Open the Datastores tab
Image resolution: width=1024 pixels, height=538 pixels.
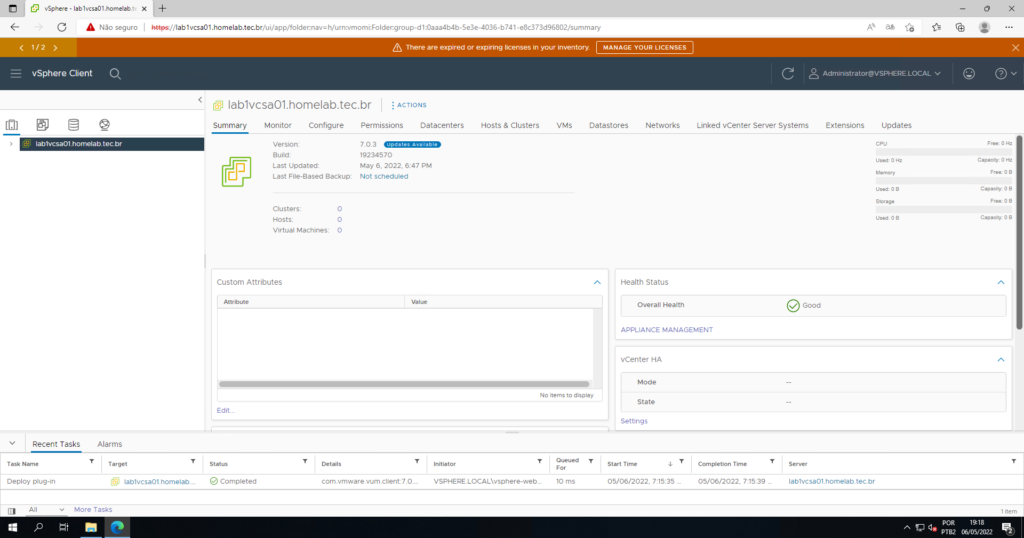[609, 125]
